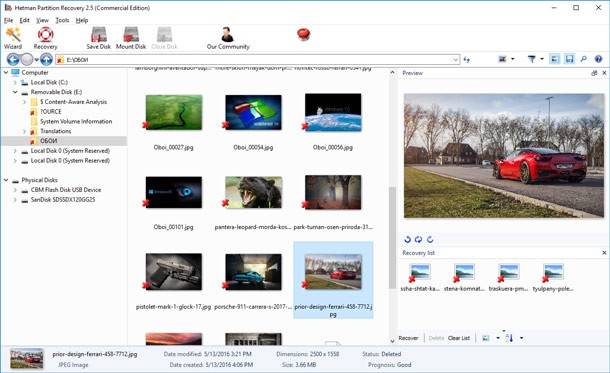
Task: Select Oboi_00101.jpg thumbnail
Action: 174,192
